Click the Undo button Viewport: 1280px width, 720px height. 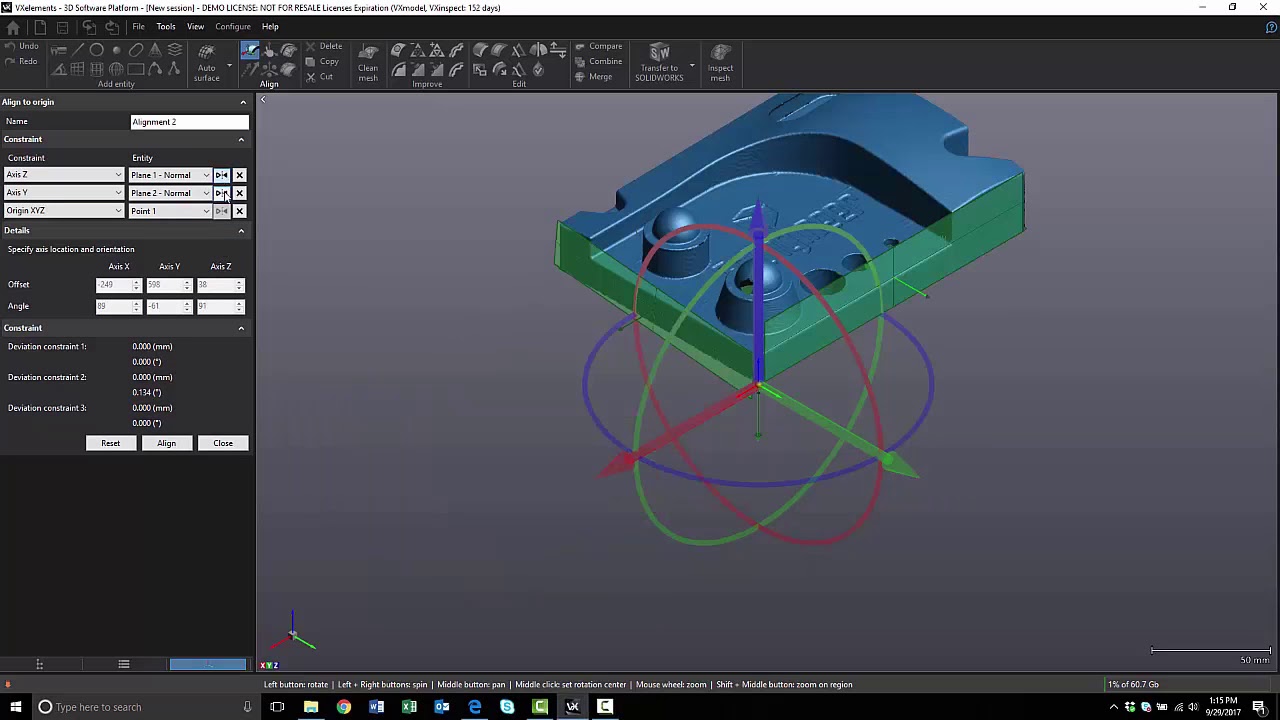[20, 46]
